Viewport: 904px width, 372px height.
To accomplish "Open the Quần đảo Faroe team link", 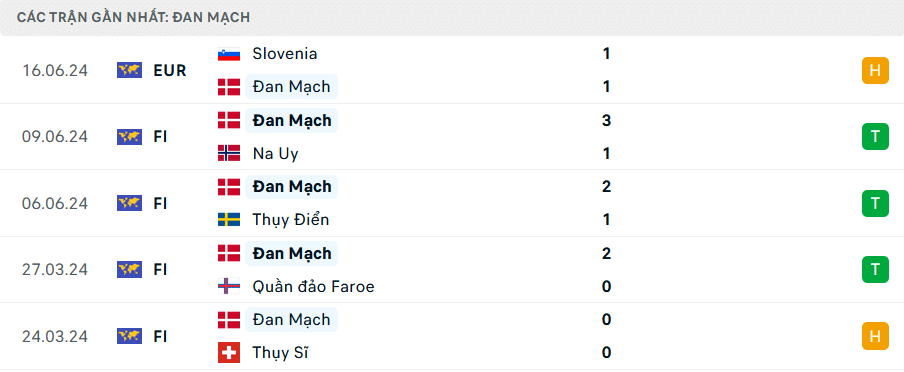I will point(313,286).
